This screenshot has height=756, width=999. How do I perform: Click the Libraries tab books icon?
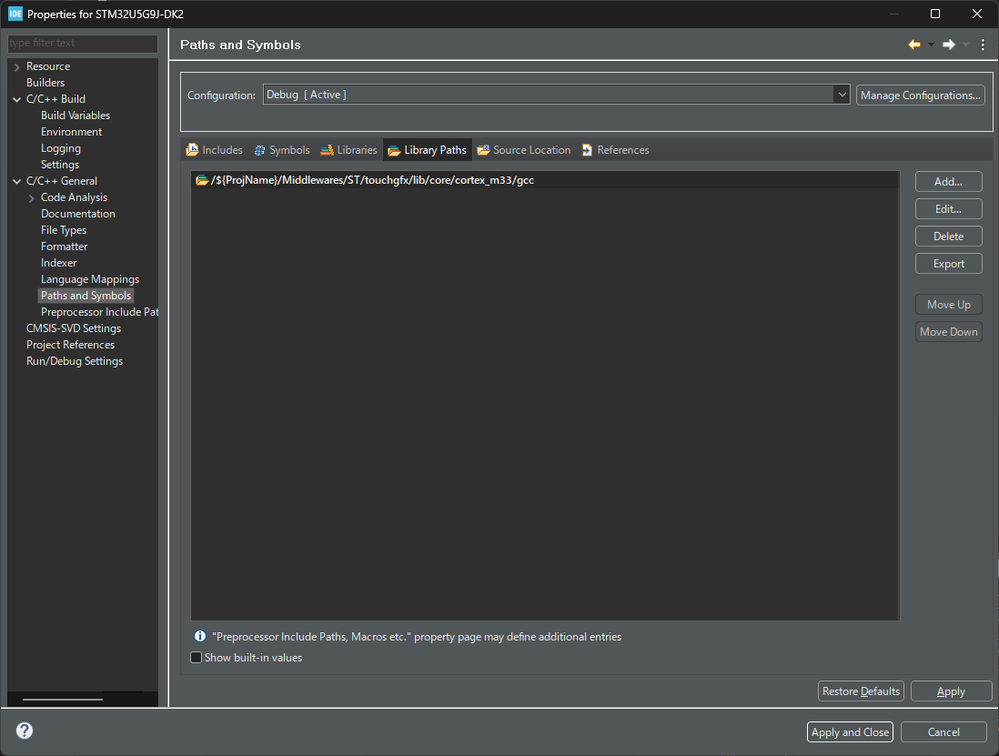click(327, 150)
